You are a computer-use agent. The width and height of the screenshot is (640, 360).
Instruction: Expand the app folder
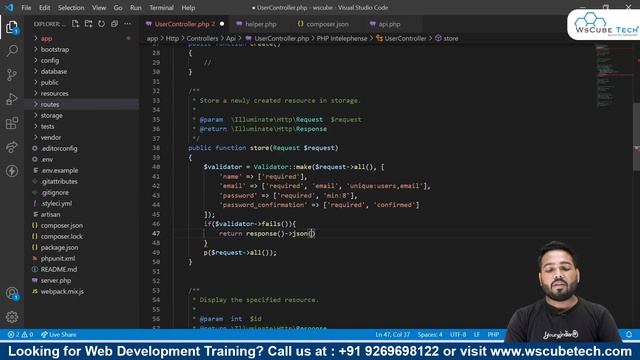pos(82,38)
